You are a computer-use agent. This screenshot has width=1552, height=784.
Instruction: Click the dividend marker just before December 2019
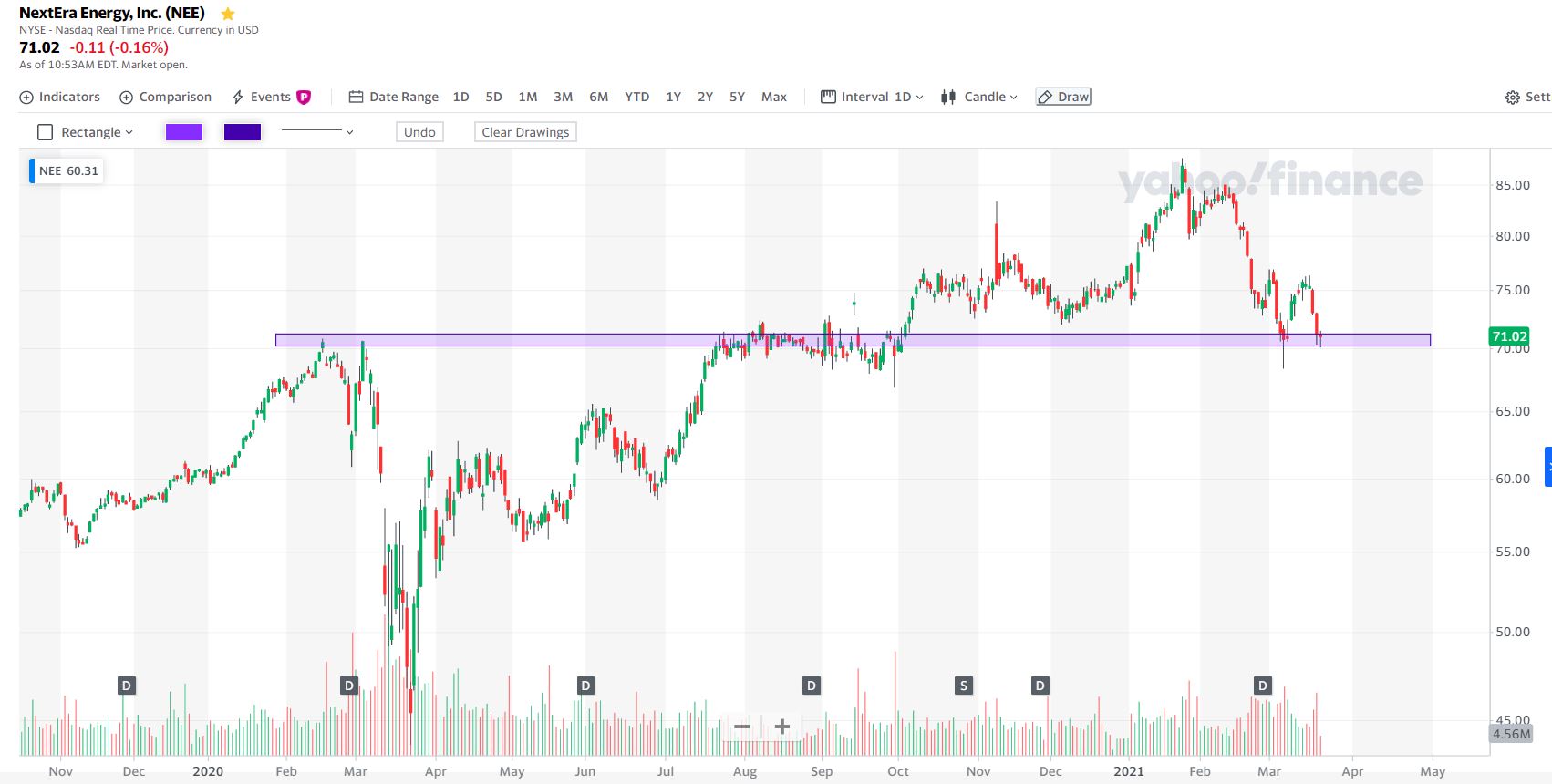tap(127, 686)
